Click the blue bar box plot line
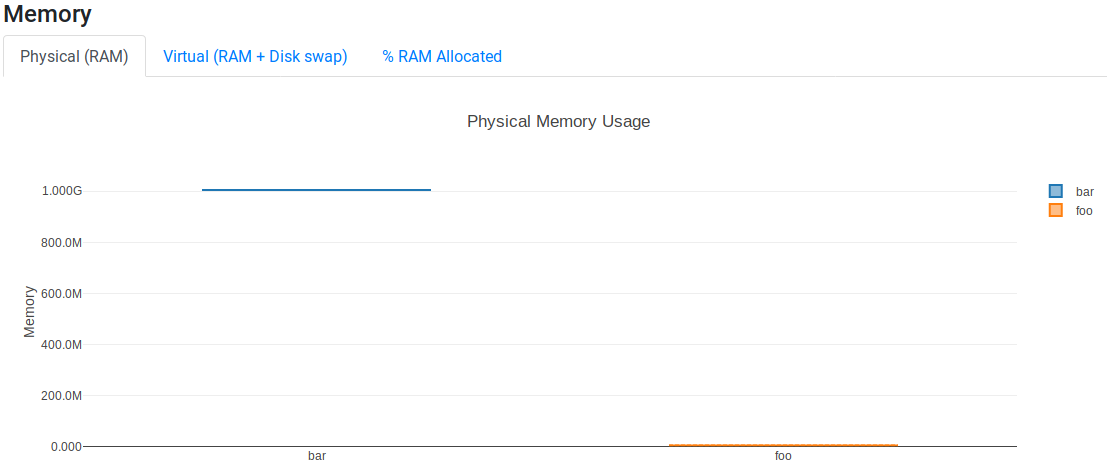Viewport: 1107px width, 469px height. (316, 190)
